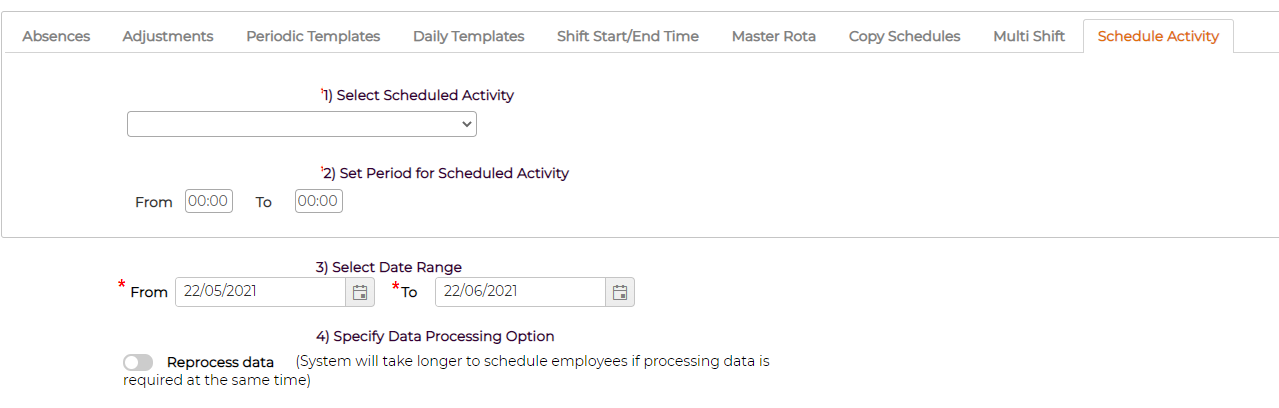Switch to the Absences tab
This screenshot has height=408, width=1279.
click(56, 36)
